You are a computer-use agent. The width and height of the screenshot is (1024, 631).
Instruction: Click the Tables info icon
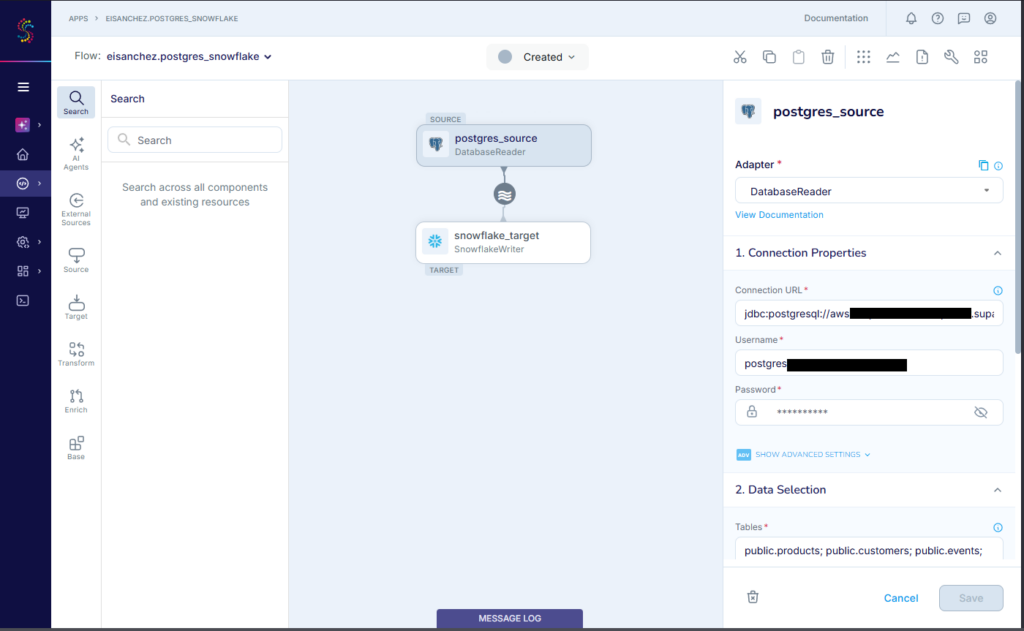coord(998,527)
